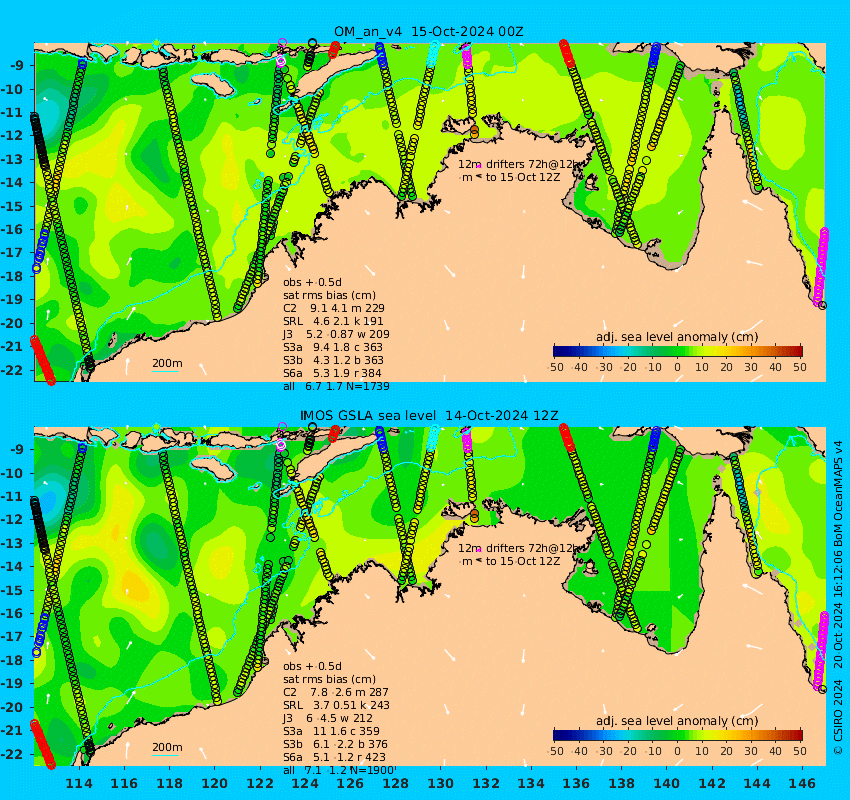
Task: Click 'sat rms bias (cm)' header in bottom panel
Action: (329, 680)
